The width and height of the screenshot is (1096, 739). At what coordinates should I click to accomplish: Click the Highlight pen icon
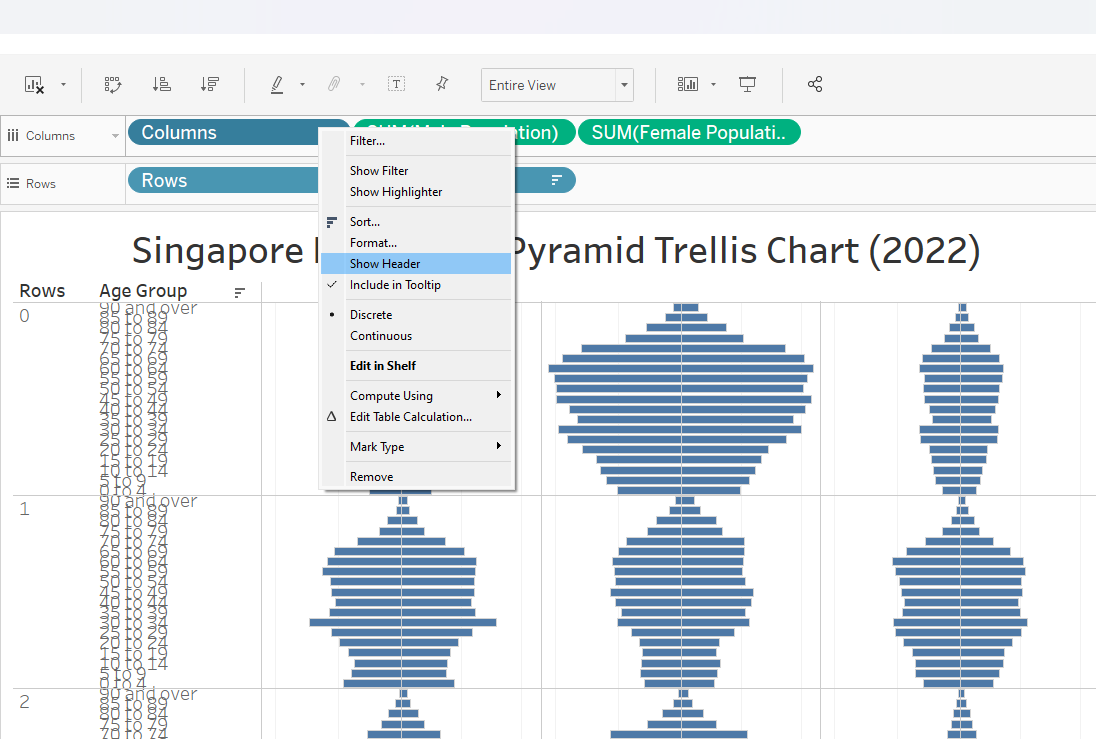(277, 85)
